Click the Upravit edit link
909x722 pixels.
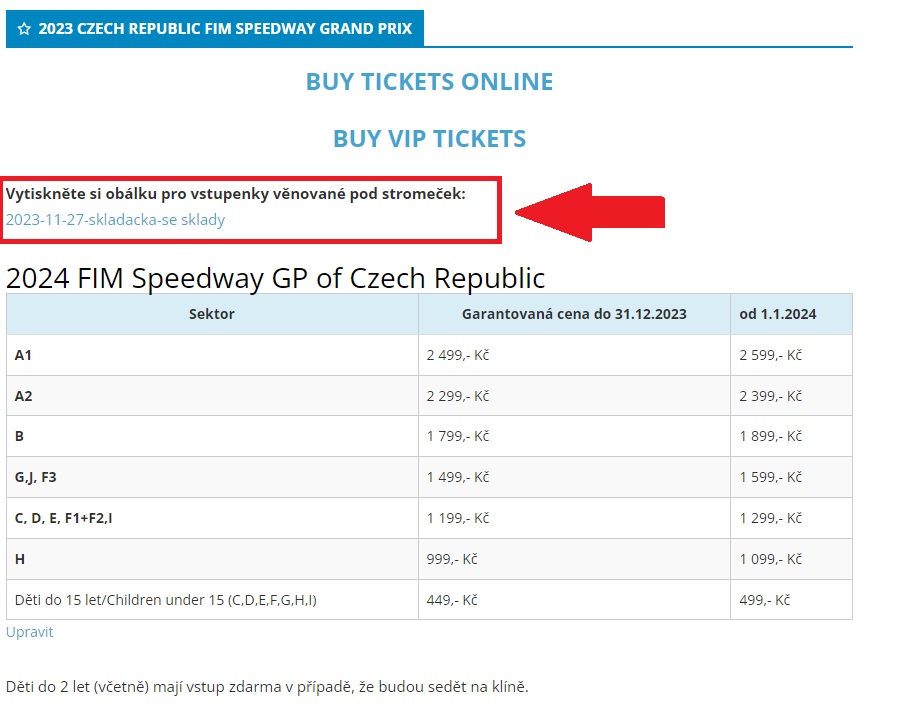pyautogui.click(x=29, y=632)
